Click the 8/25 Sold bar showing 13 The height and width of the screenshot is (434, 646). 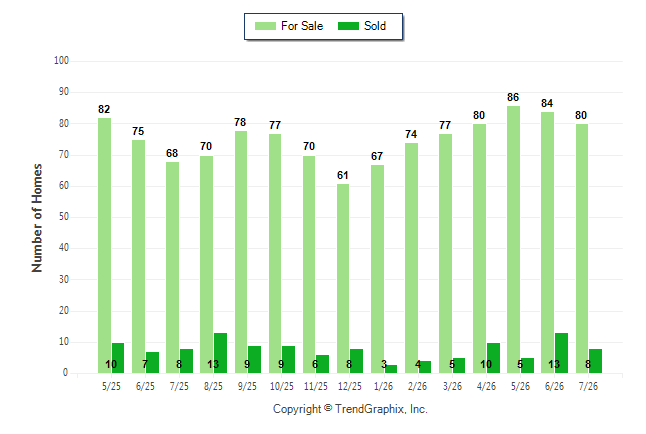[220, 353]
